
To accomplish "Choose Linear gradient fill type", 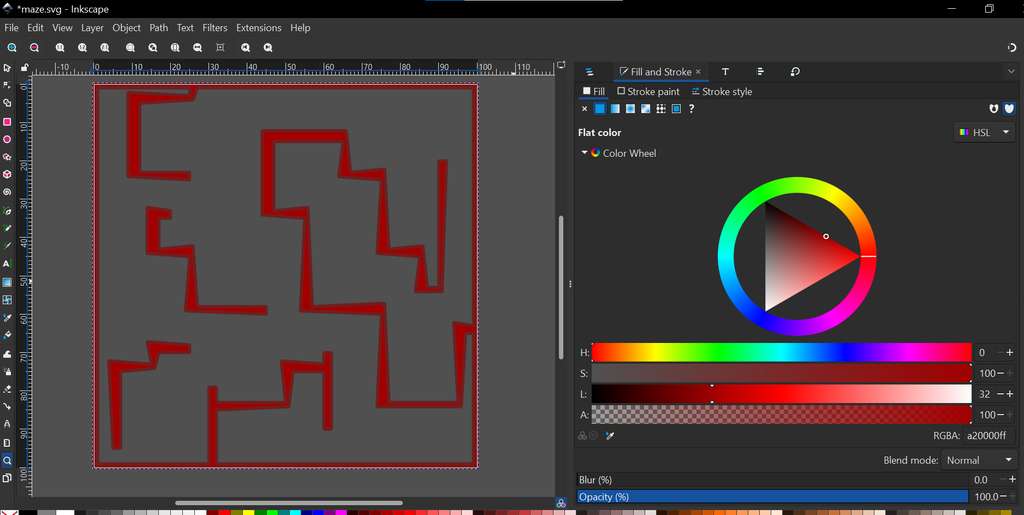I will click(615, 109).
